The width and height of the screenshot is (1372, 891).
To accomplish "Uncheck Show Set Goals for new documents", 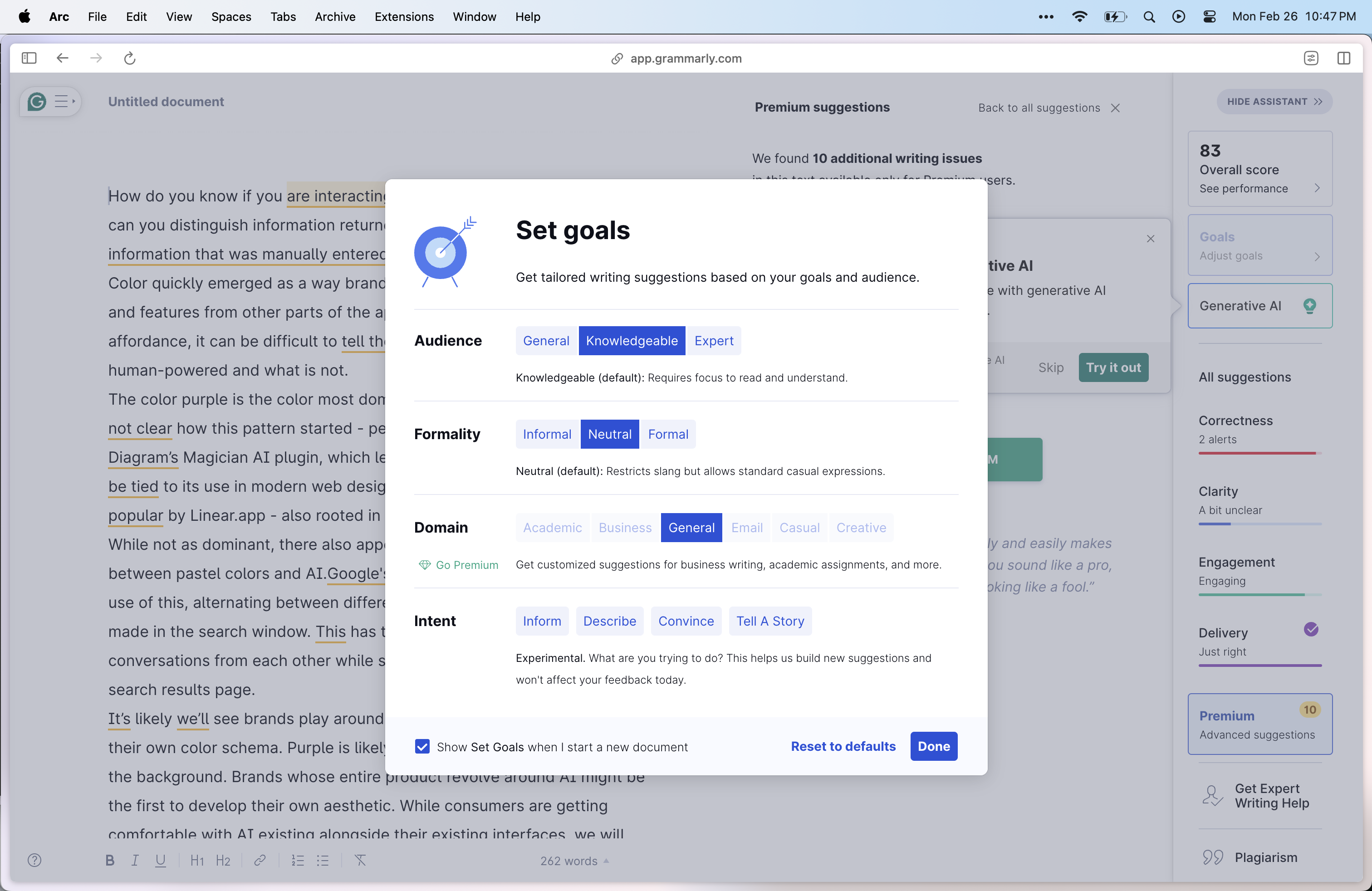I will click(422, 746).
